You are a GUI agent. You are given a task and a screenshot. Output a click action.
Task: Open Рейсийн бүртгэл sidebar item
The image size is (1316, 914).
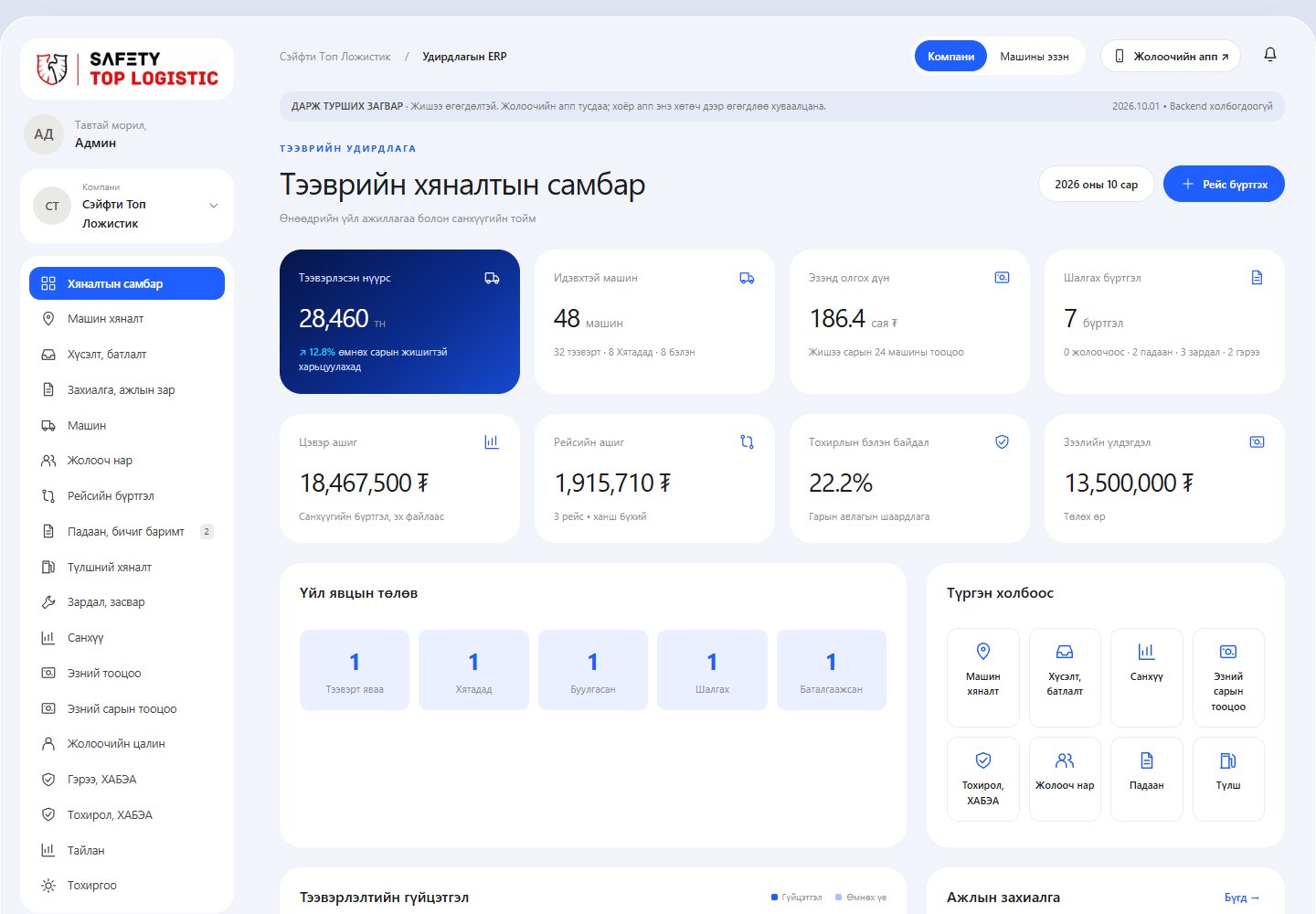[x=127, y=496]
